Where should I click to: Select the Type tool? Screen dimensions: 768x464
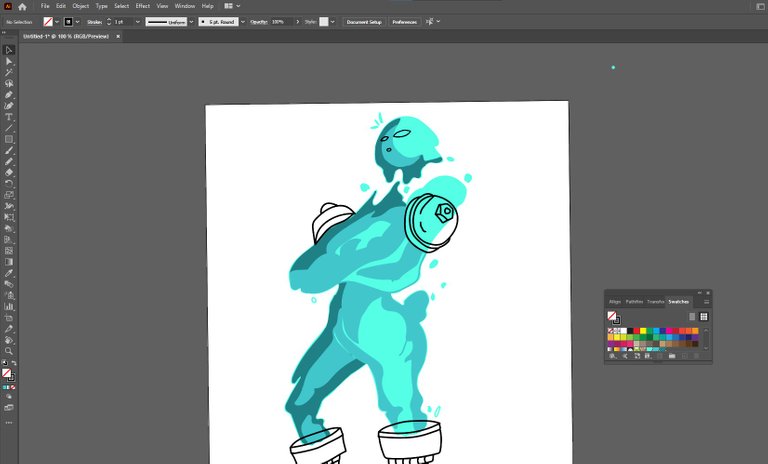tap(9, 117)
